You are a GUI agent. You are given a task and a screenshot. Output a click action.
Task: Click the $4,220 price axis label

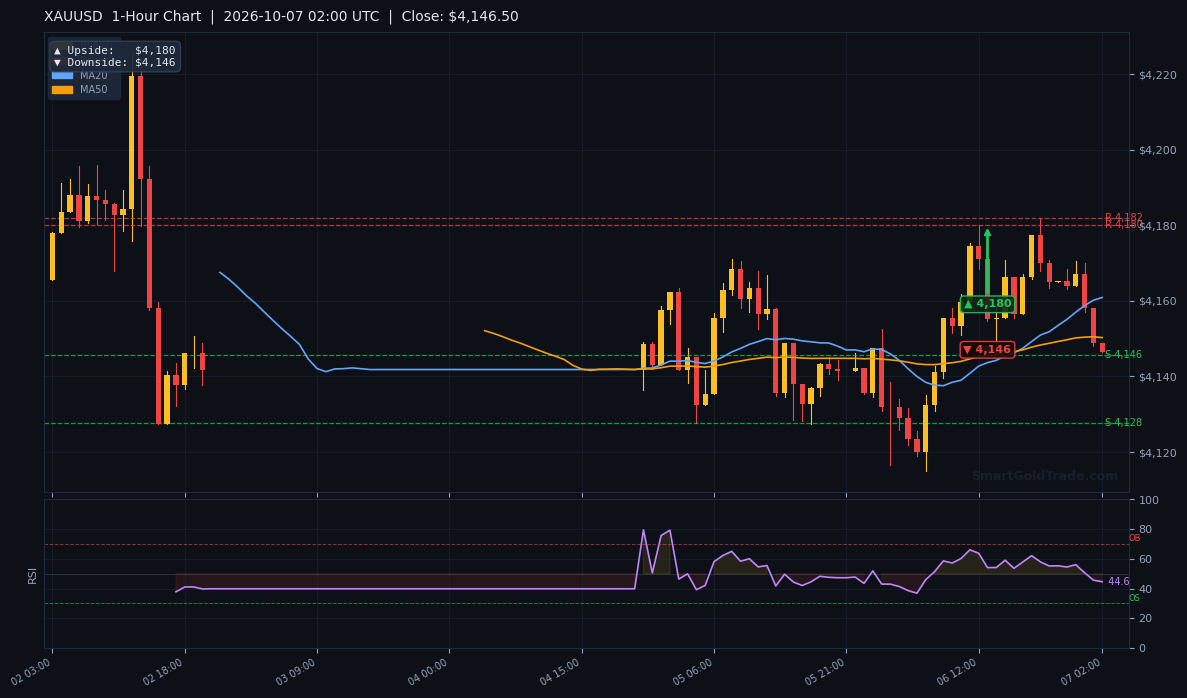[1157, 75]
